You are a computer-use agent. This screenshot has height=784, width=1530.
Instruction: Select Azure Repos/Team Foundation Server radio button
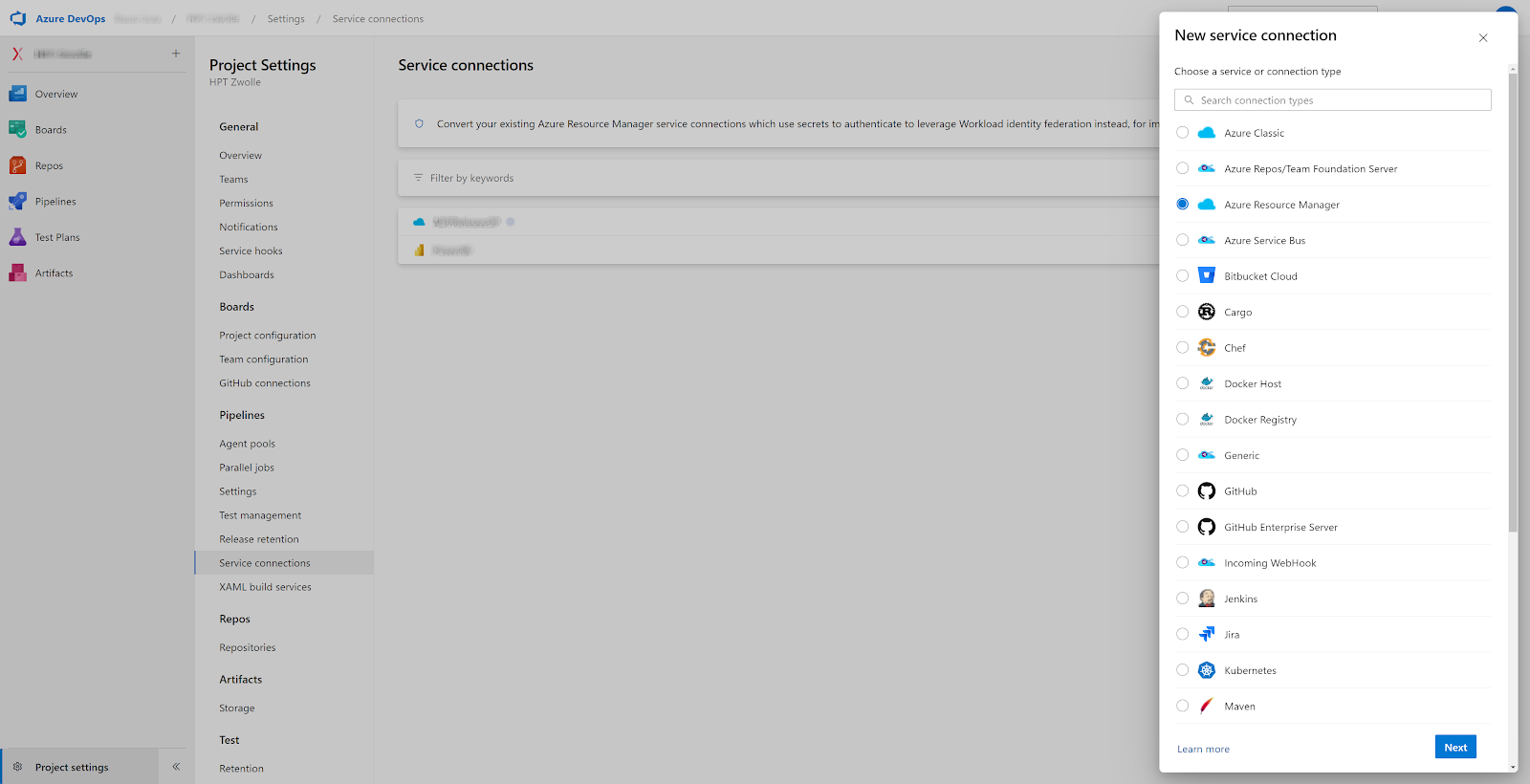click(1183, 168)
